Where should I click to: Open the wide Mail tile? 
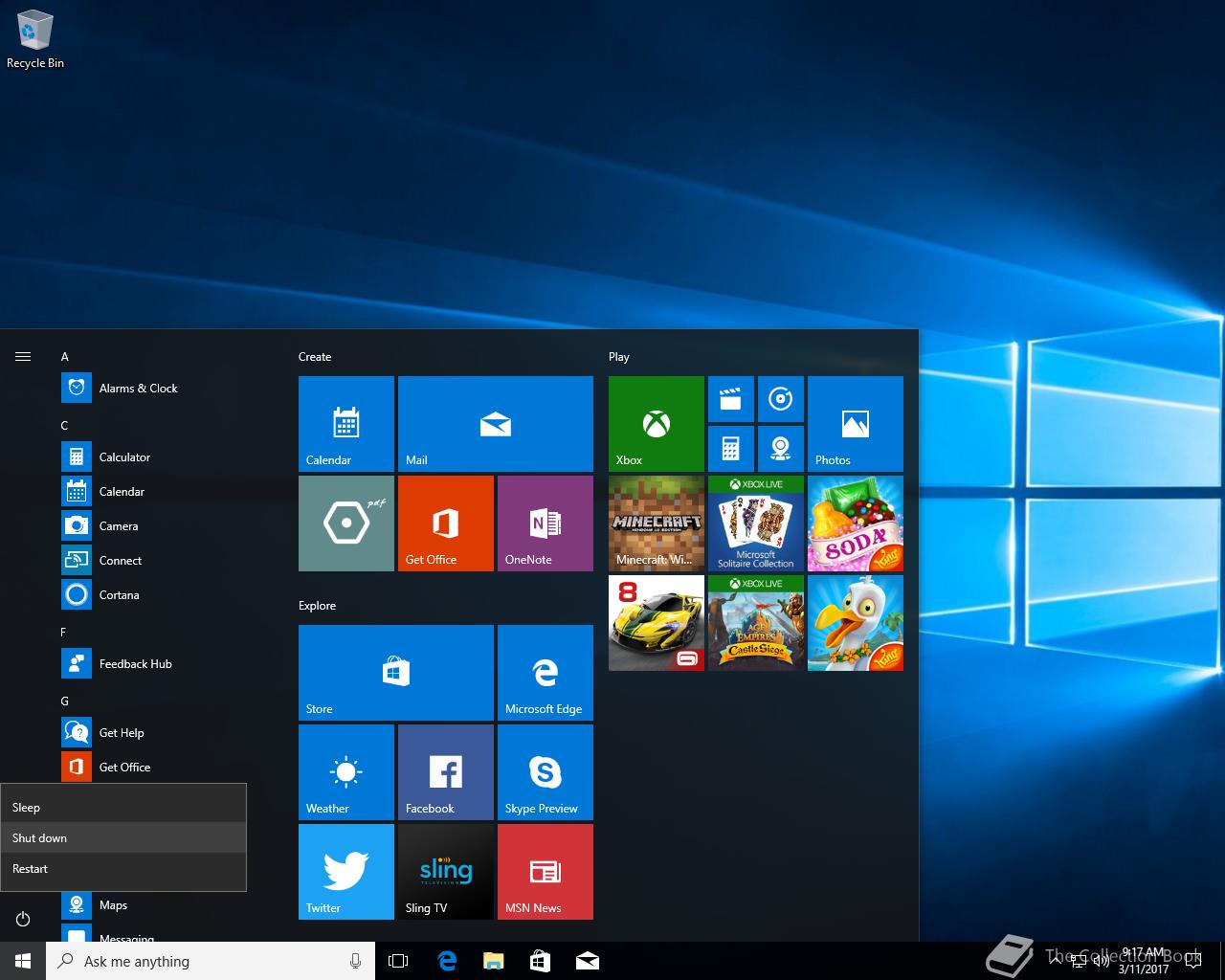coord(496,424)
